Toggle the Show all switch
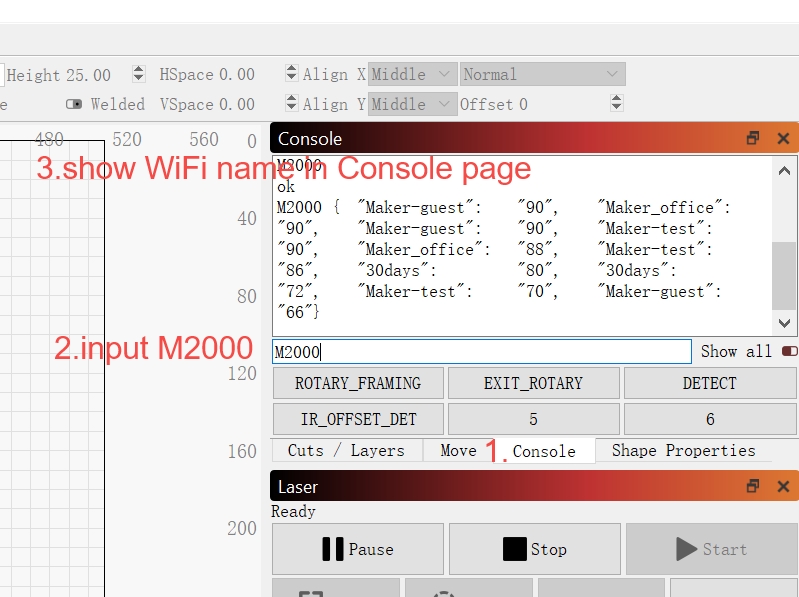Screen dimensions: 799x597 [x=789, y=351]
